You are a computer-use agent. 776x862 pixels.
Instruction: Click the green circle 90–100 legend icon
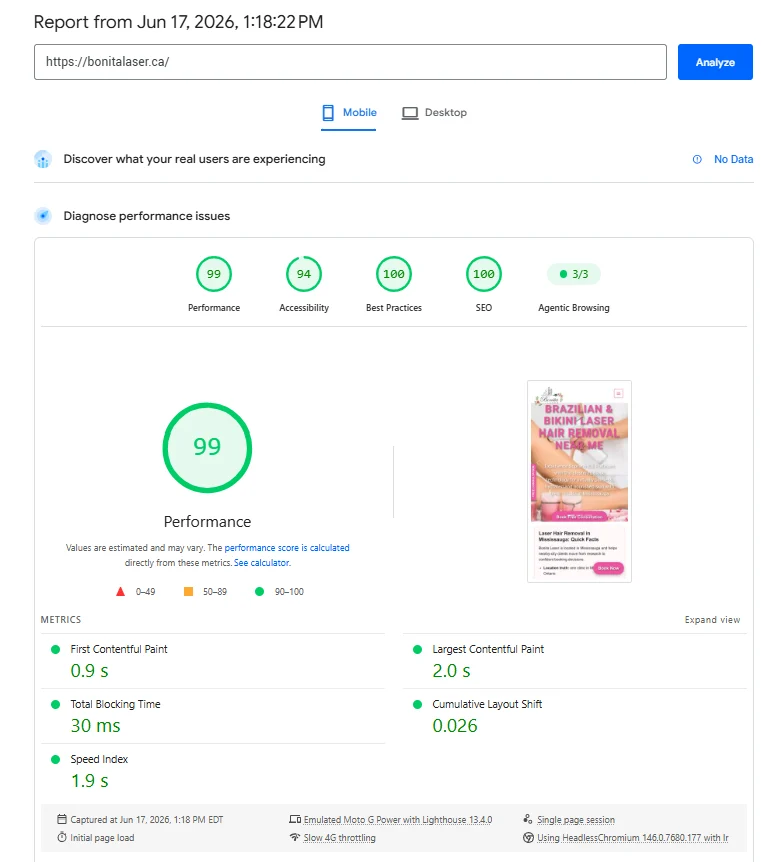tap(259, 592)
